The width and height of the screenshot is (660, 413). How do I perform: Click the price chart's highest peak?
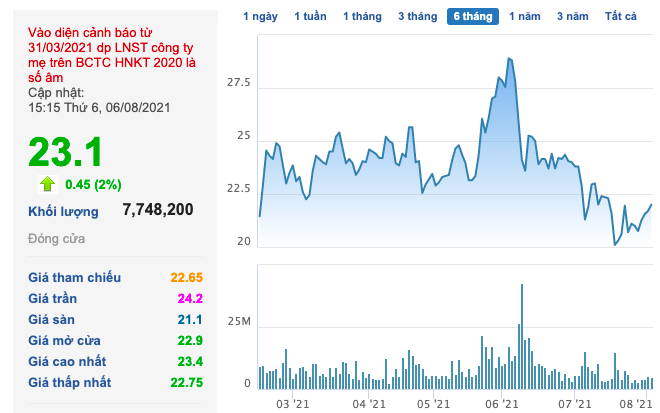pyautogui.click(x=509, y=59)
